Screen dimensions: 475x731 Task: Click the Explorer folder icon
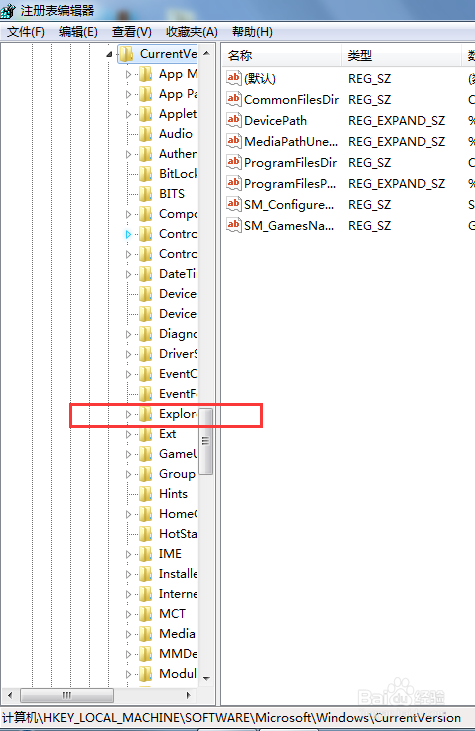(x=145, y=414)
